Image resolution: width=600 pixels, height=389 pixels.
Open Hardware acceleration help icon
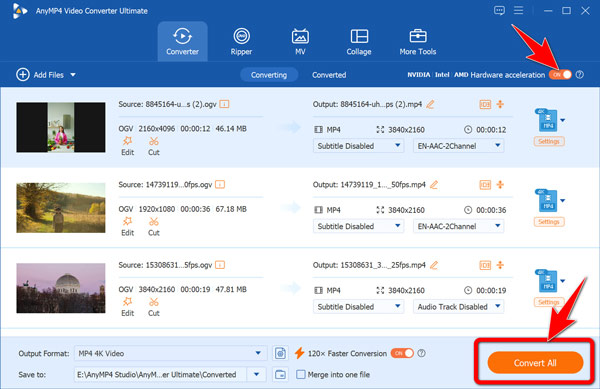coord(580,75)
